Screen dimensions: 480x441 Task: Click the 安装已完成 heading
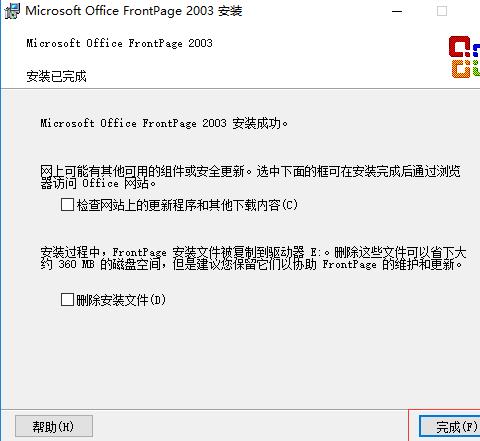(56, 76)
